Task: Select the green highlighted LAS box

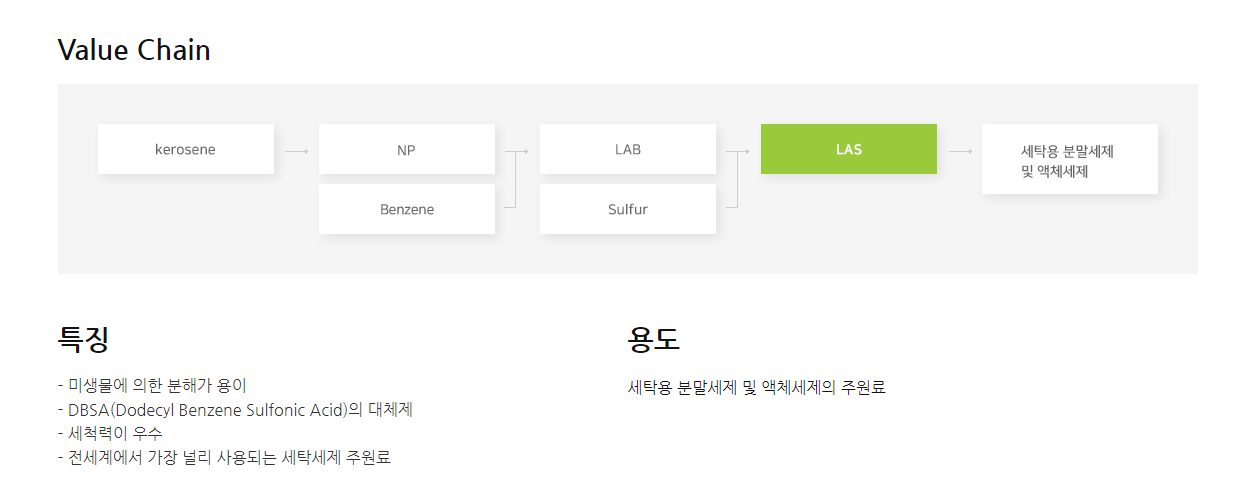Action: pos(849,149)
